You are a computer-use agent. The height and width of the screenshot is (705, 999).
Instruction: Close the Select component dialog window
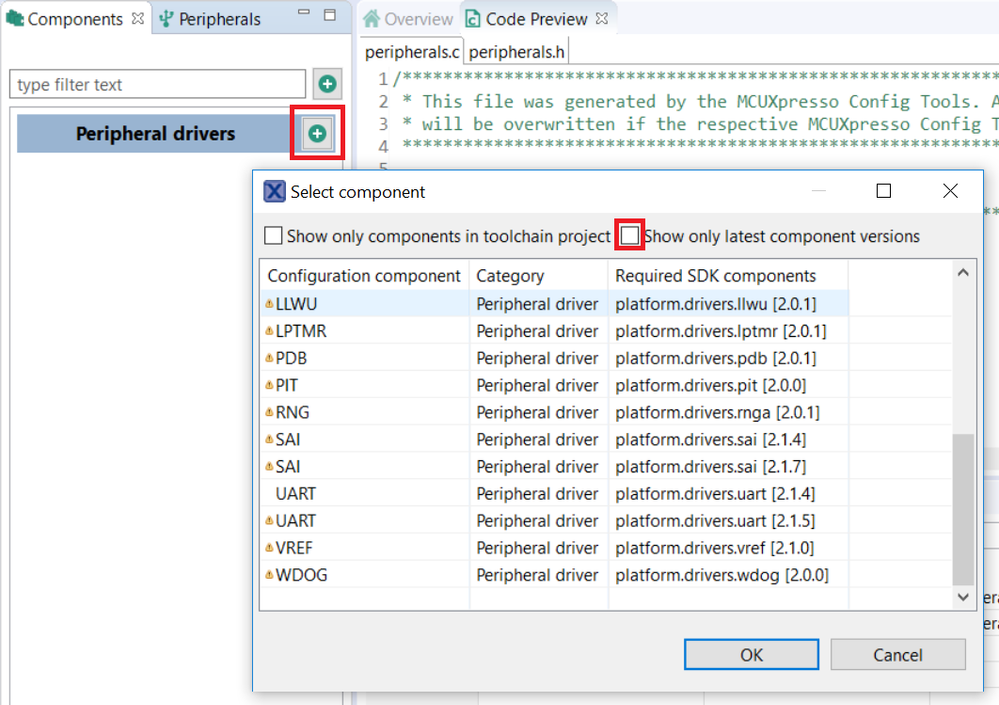(950, 190)
